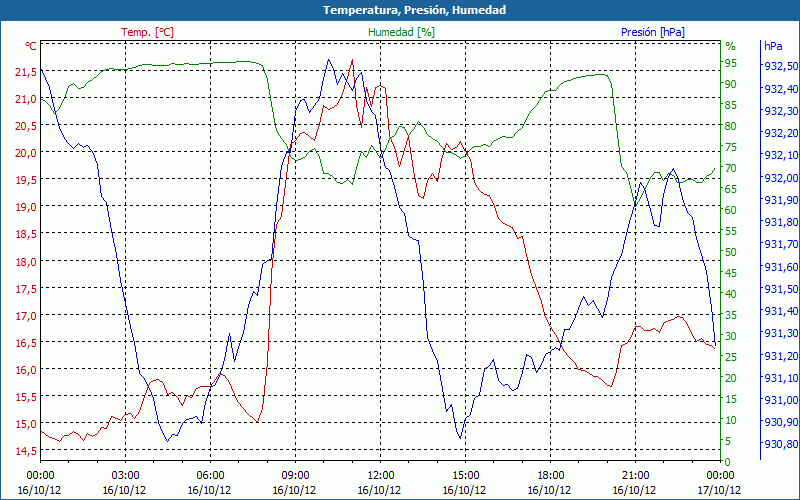Click the 90 humidity axis value
The image size is (800, 500).
[x=731, y=84]
